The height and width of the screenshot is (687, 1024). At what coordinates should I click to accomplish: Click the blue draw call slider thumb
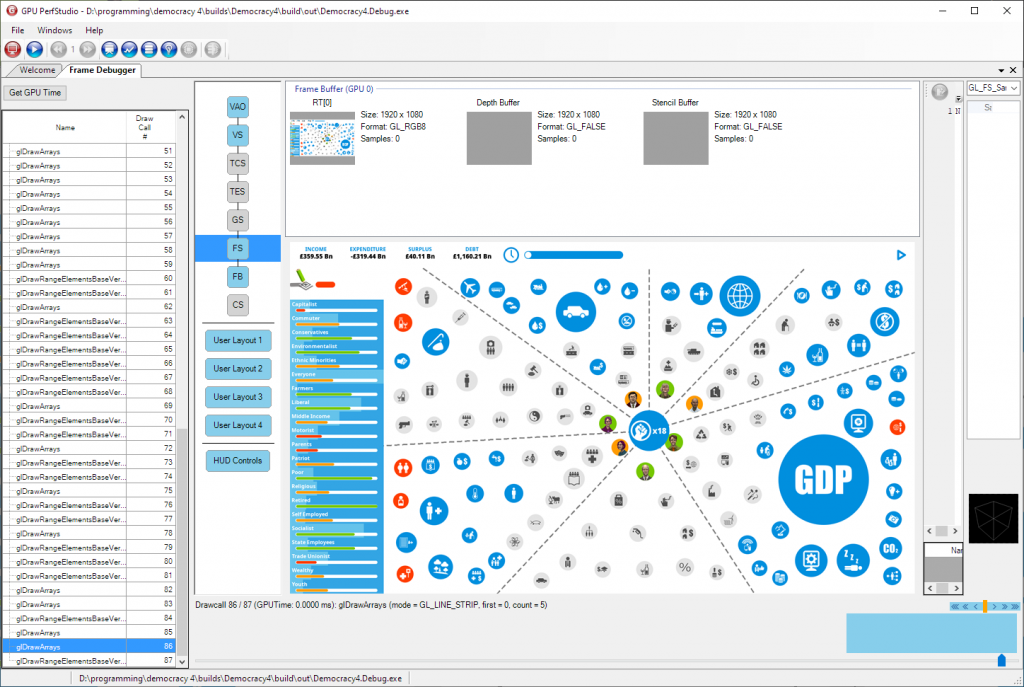tap(1002, 660)
